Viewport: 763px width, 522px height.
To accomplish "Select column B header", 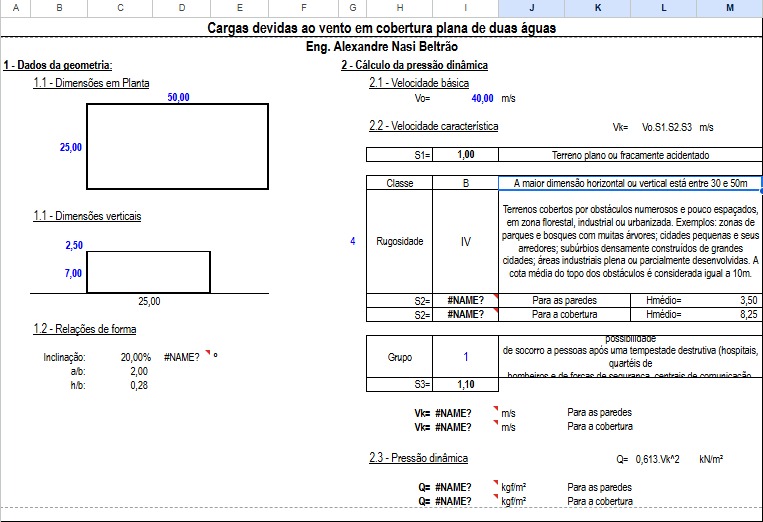I will 59,8.
